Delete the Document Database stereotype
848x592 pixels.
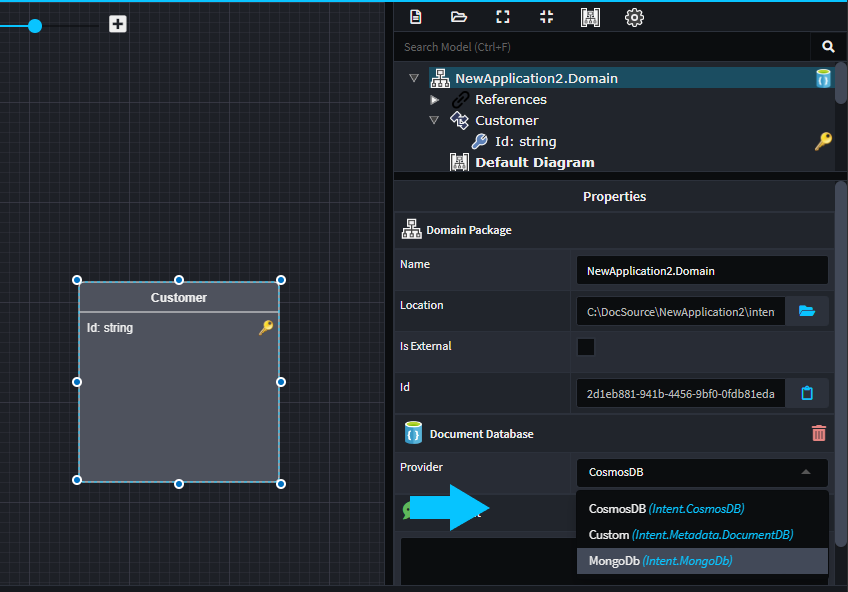click(x=819, y=433)
